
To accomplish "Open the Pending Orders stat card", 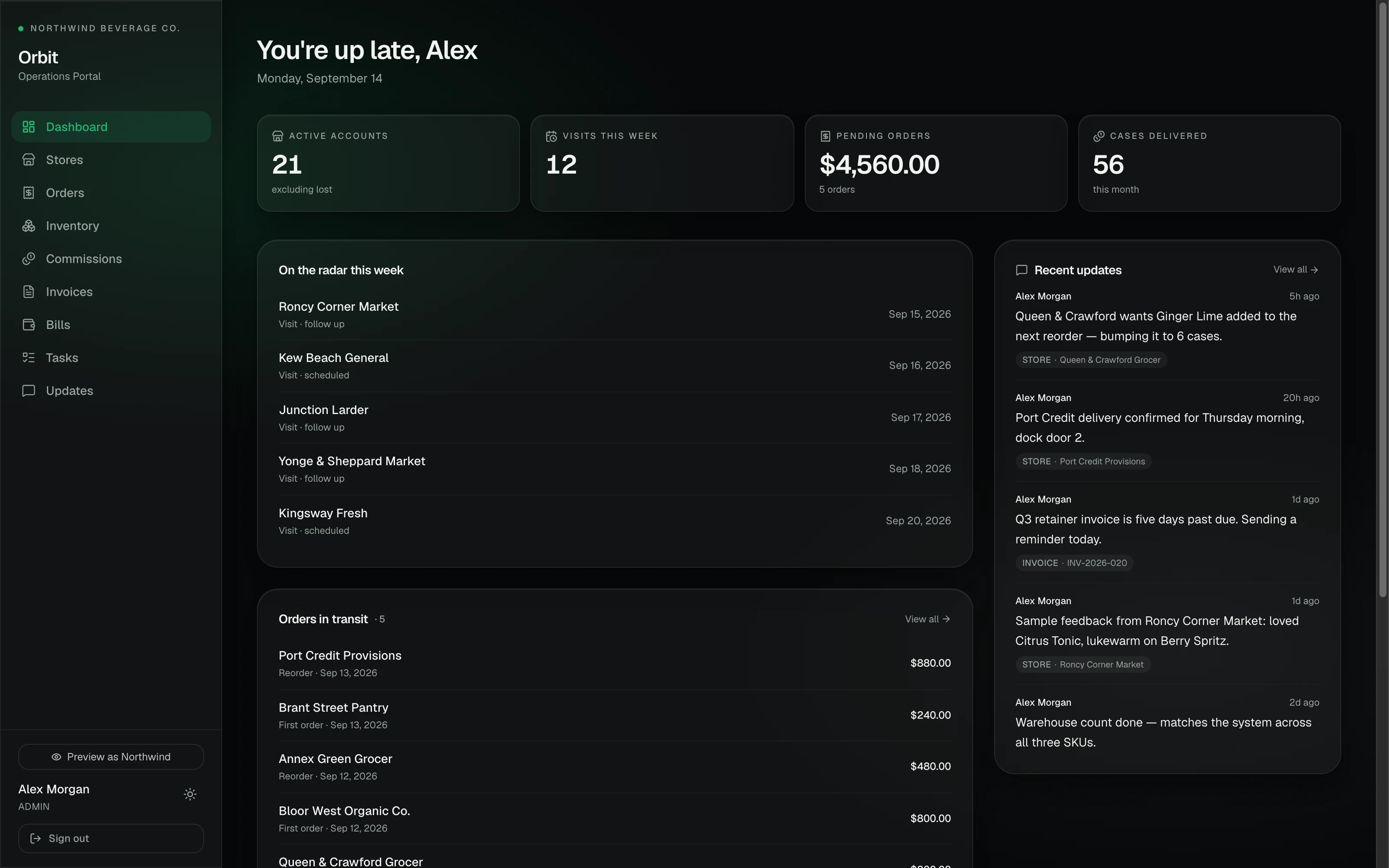I will click(x=935, y=163).
